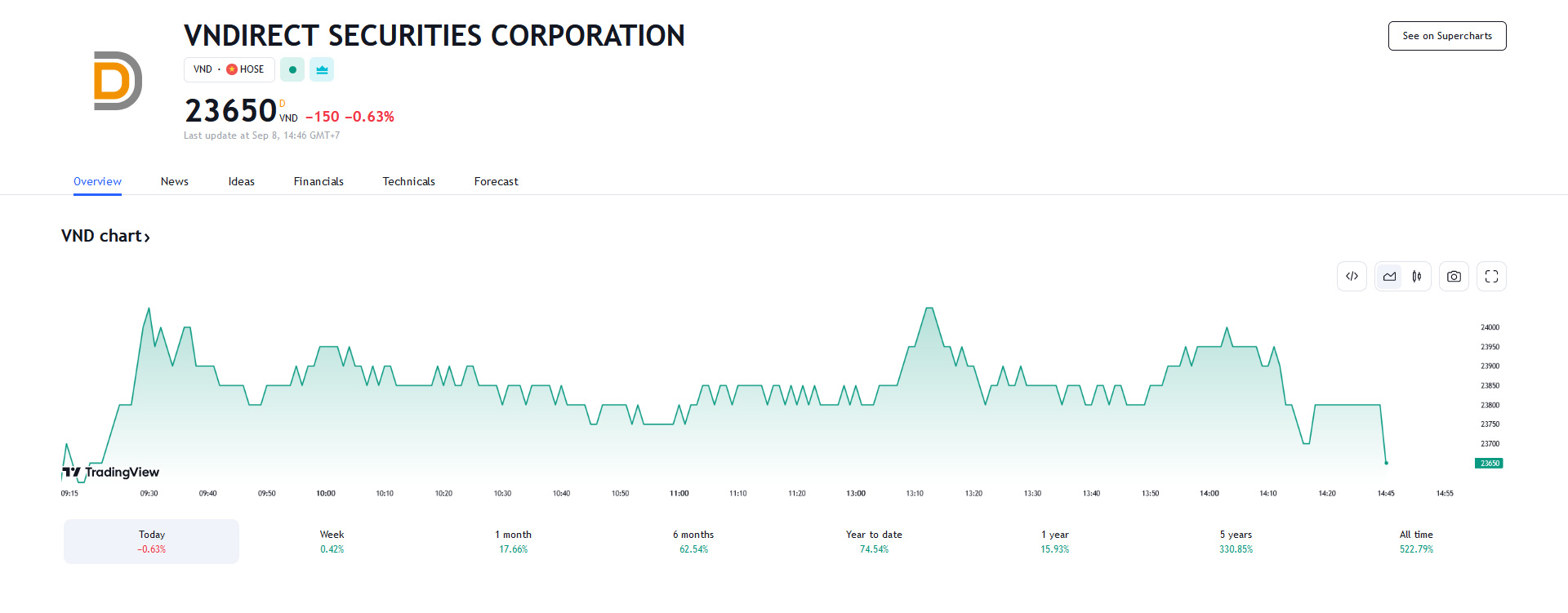The image size is (1568, 613).
Task: Click the embed code icon
Action: (1352, 277)
